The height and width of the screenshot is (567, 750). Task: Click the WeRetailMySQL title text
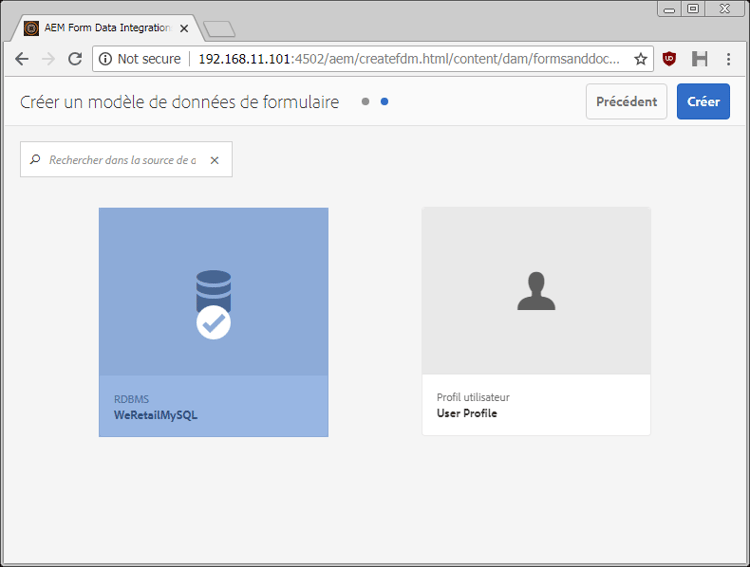click(x=155, y=415)
